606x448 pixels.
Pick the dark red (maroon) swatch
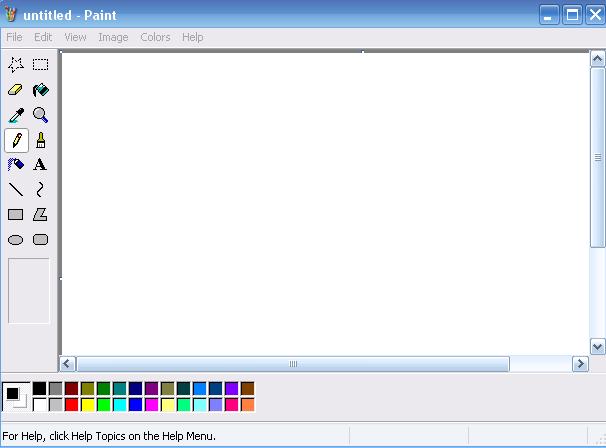tap(71, 388)
